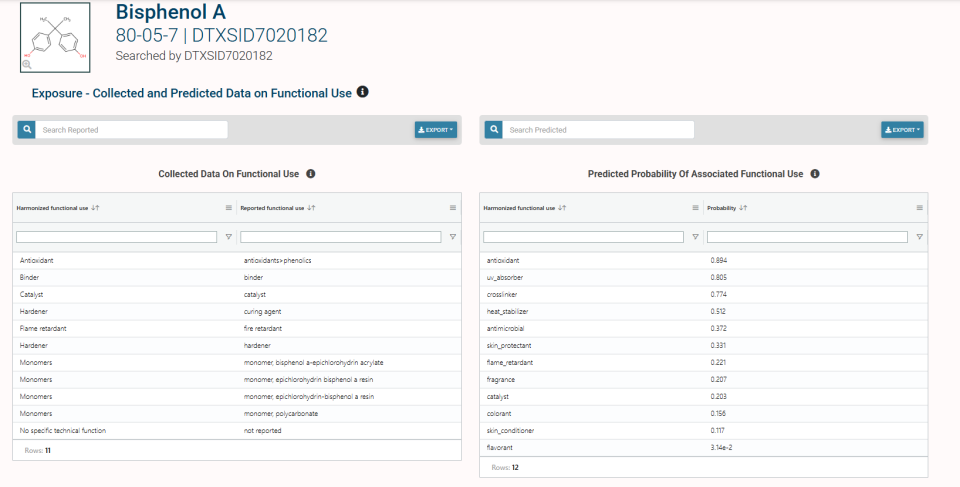Open Export dropdown for collected data table

[435, 130]
